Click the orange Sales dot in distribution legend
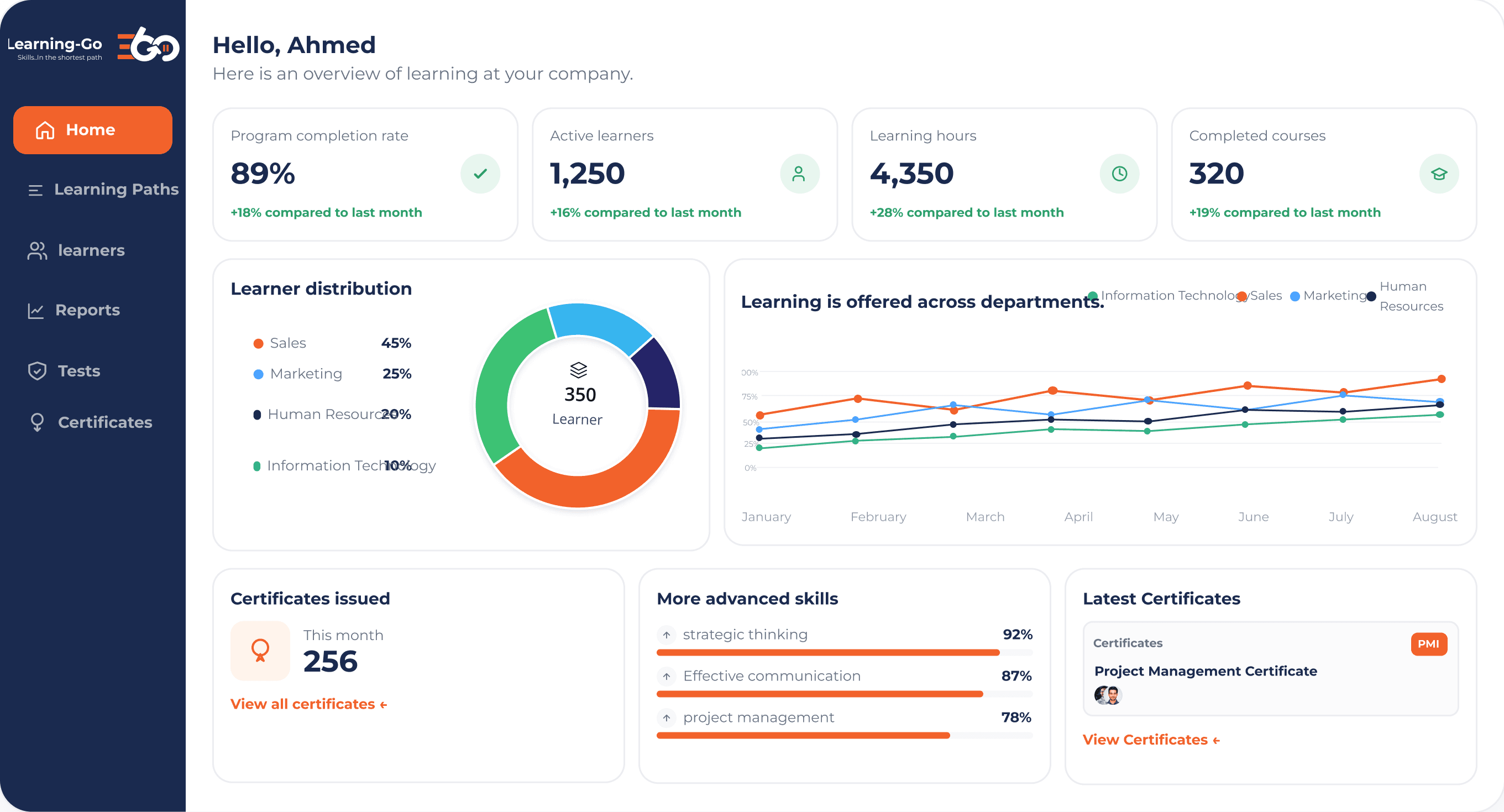The image size is (1504, 812). [x=258, y=344]
